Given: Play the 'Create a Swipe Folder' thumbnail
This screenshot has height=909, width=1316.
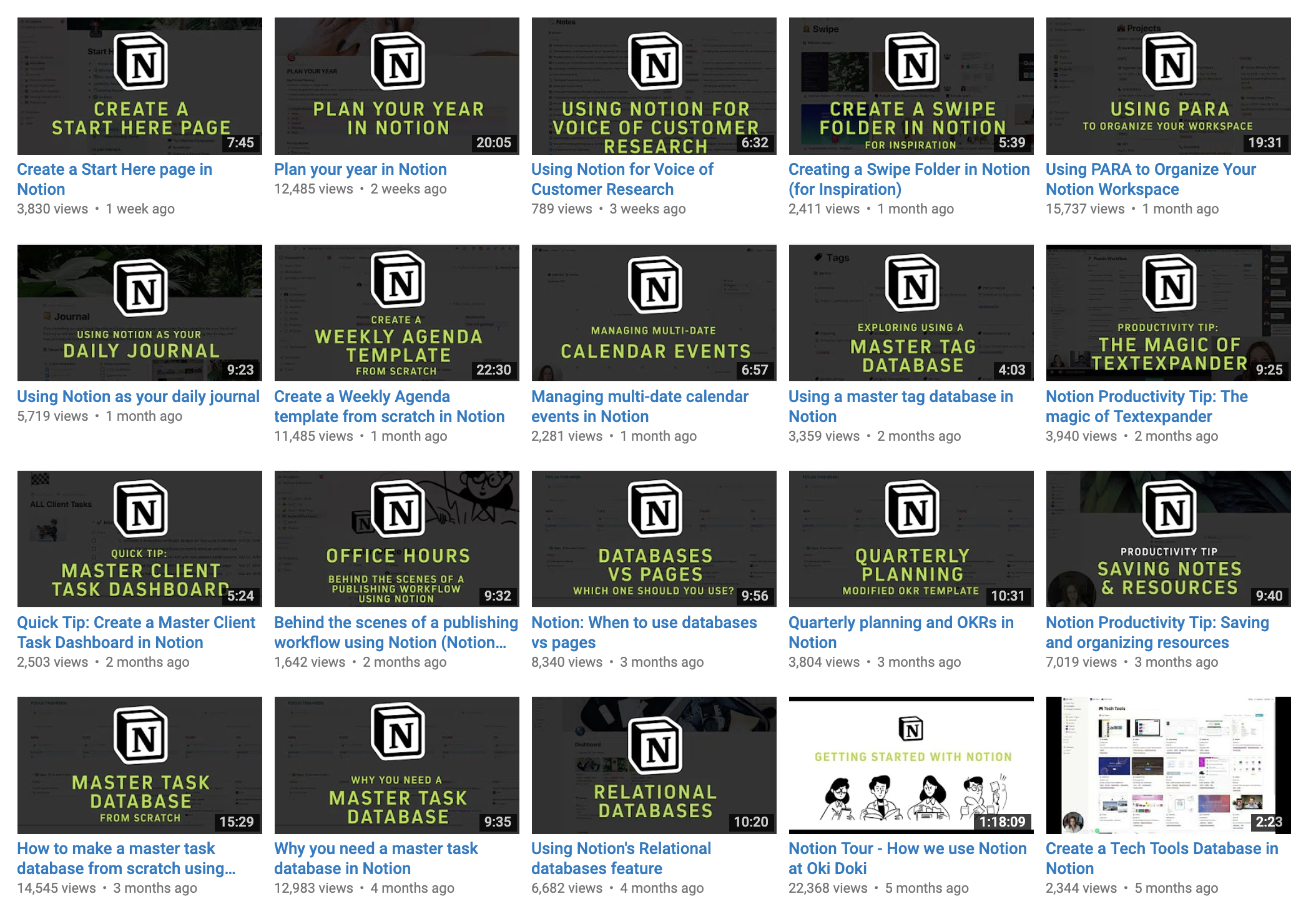Looking at the screenshot, I should [x=911, y=86].
